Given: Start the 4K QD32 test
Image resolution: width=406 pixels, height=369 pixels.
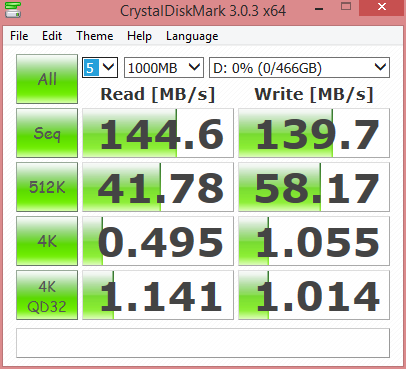Looking at the screenshot, I should (x=47, y=295).
